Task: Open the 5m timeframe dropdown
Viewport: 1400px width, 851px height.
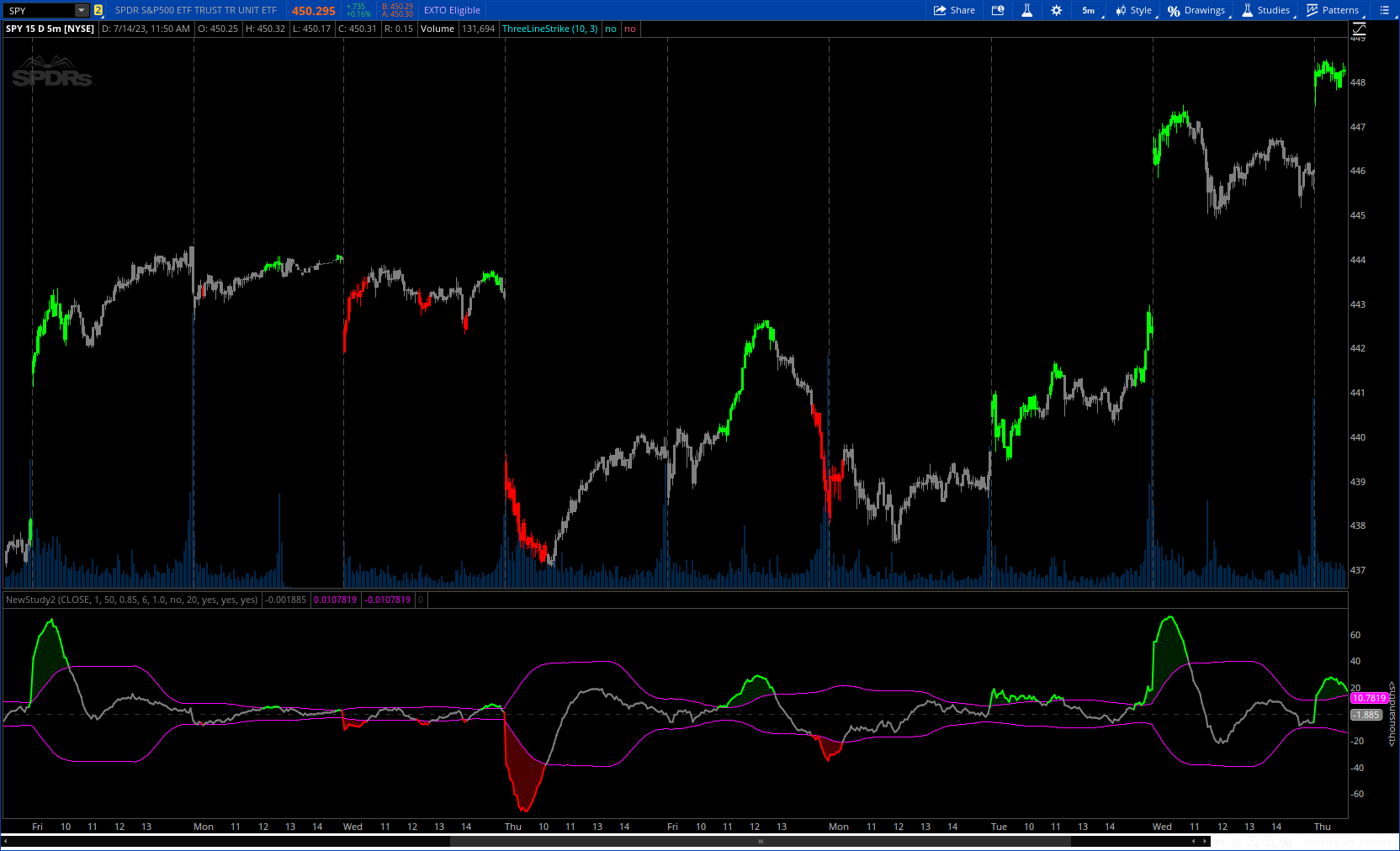Action: [x=1090, y=10]
